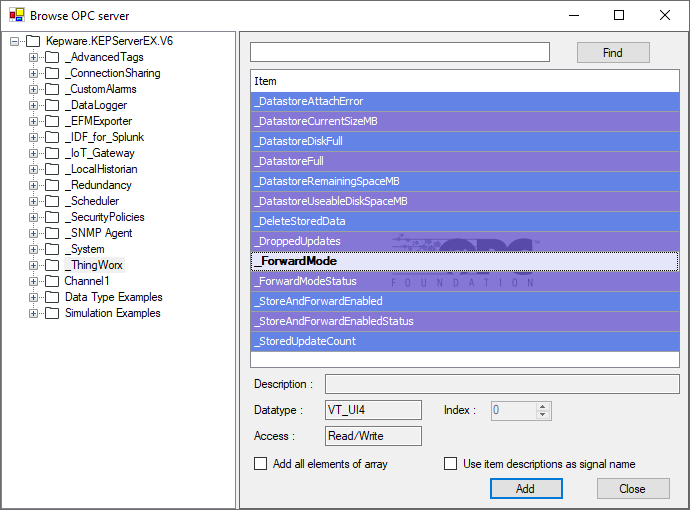690x510 pixels.
Task: Select the _ForwardModeStatus item
Action: (465, 281)
